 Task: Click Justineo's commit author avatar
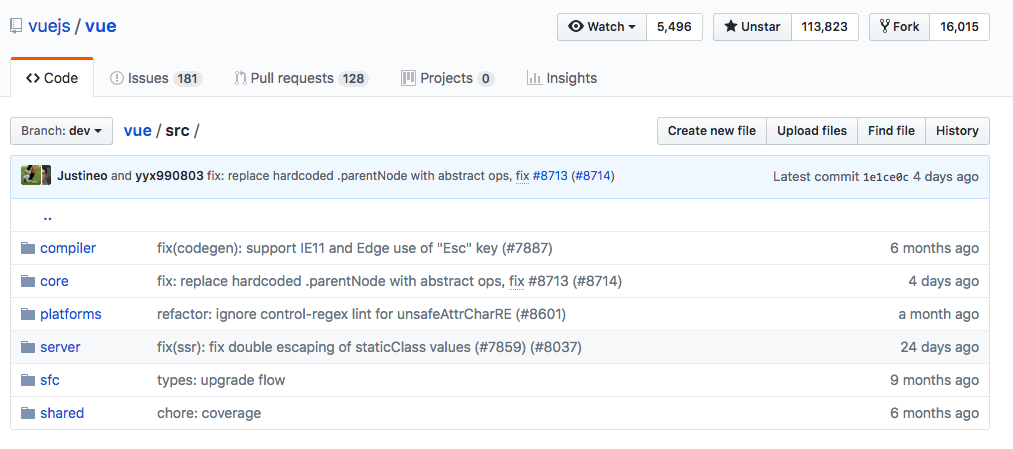pos(31,176)
